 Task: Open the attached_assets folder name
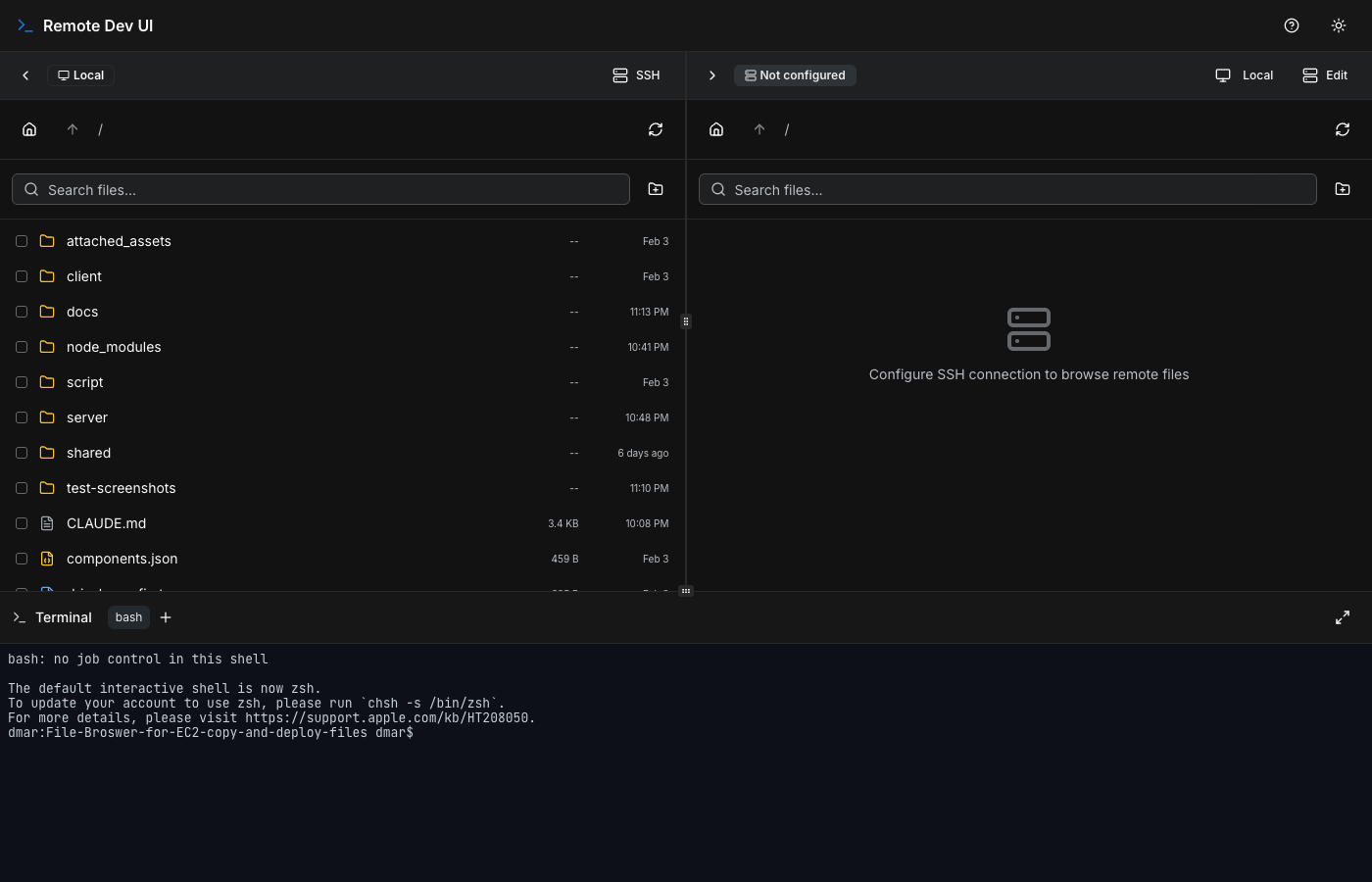click(x=119, y=241)
